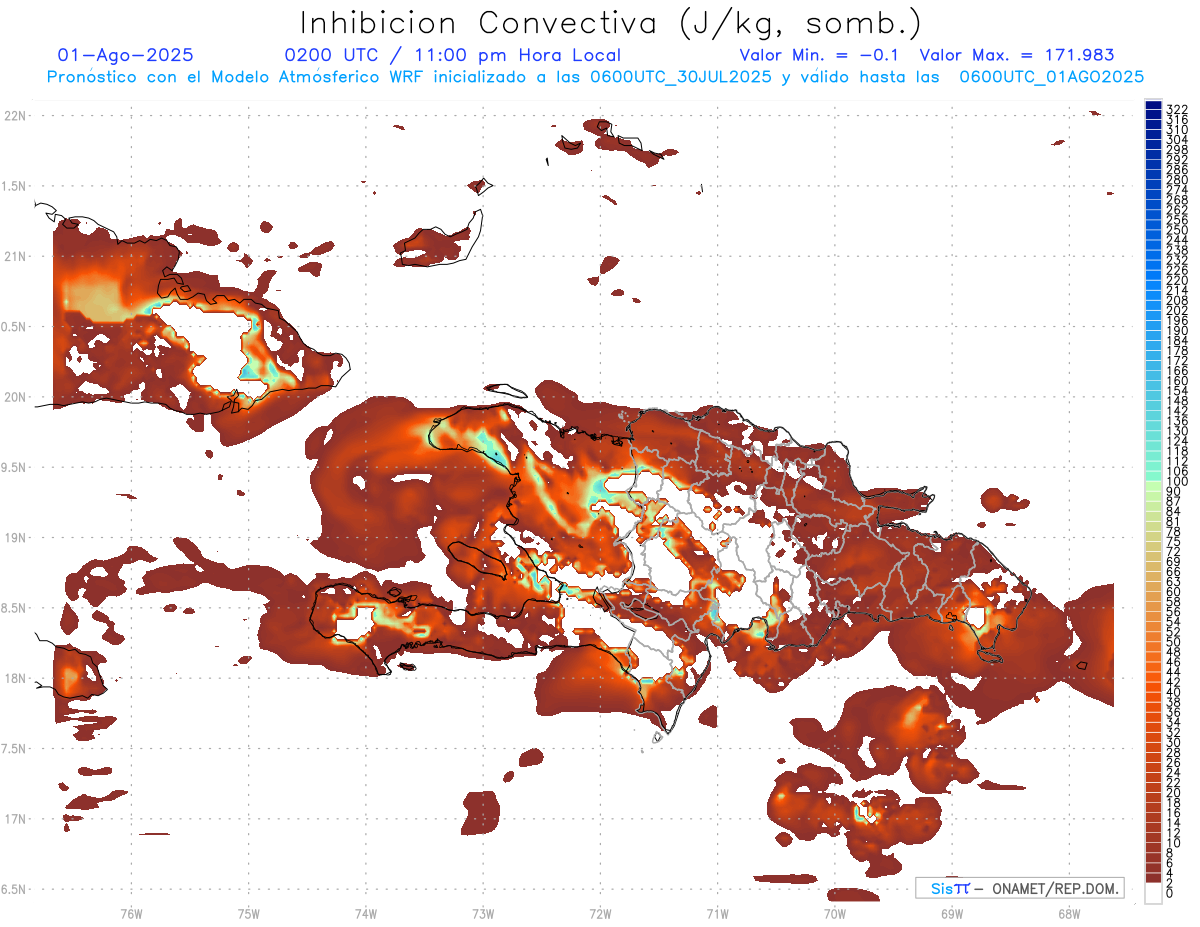The image size is (1200, 927).
Task: Click the 18N latitude label
Action: tap(15, 678)
